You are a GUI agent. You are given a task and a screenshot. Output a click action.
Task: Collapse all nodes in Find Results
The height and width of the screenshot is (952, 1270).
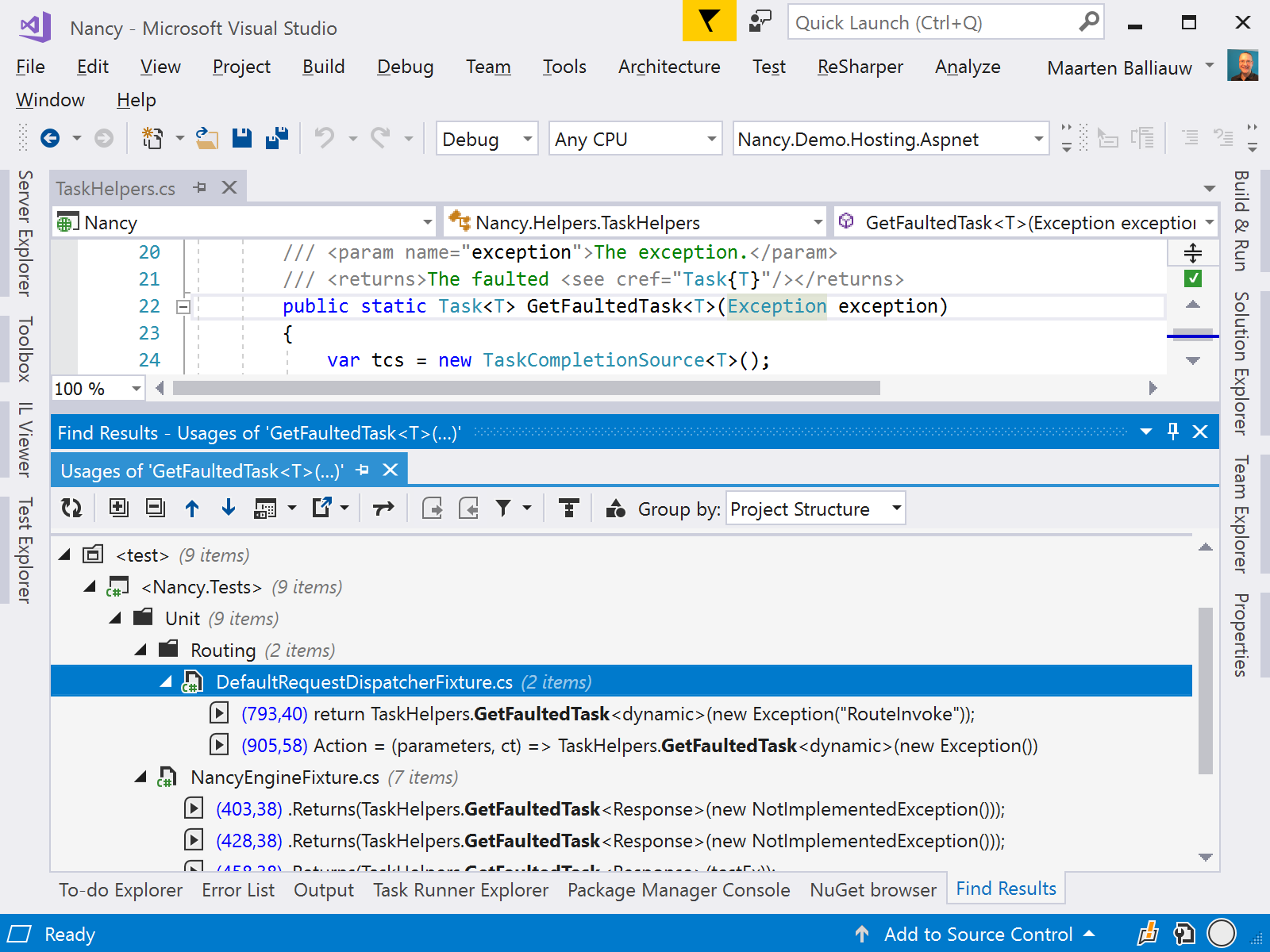(156, 508)
